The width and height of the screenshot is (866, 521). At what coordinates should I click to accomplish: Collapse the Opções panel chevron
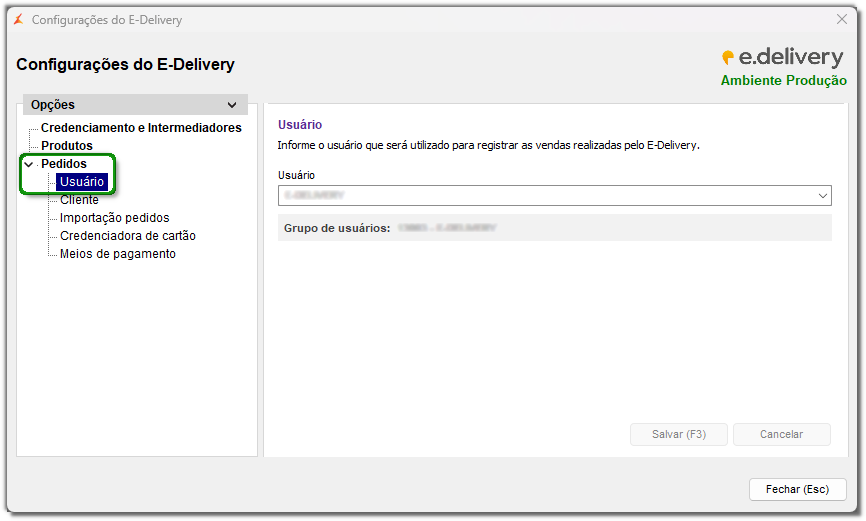[x=232, y=105]
